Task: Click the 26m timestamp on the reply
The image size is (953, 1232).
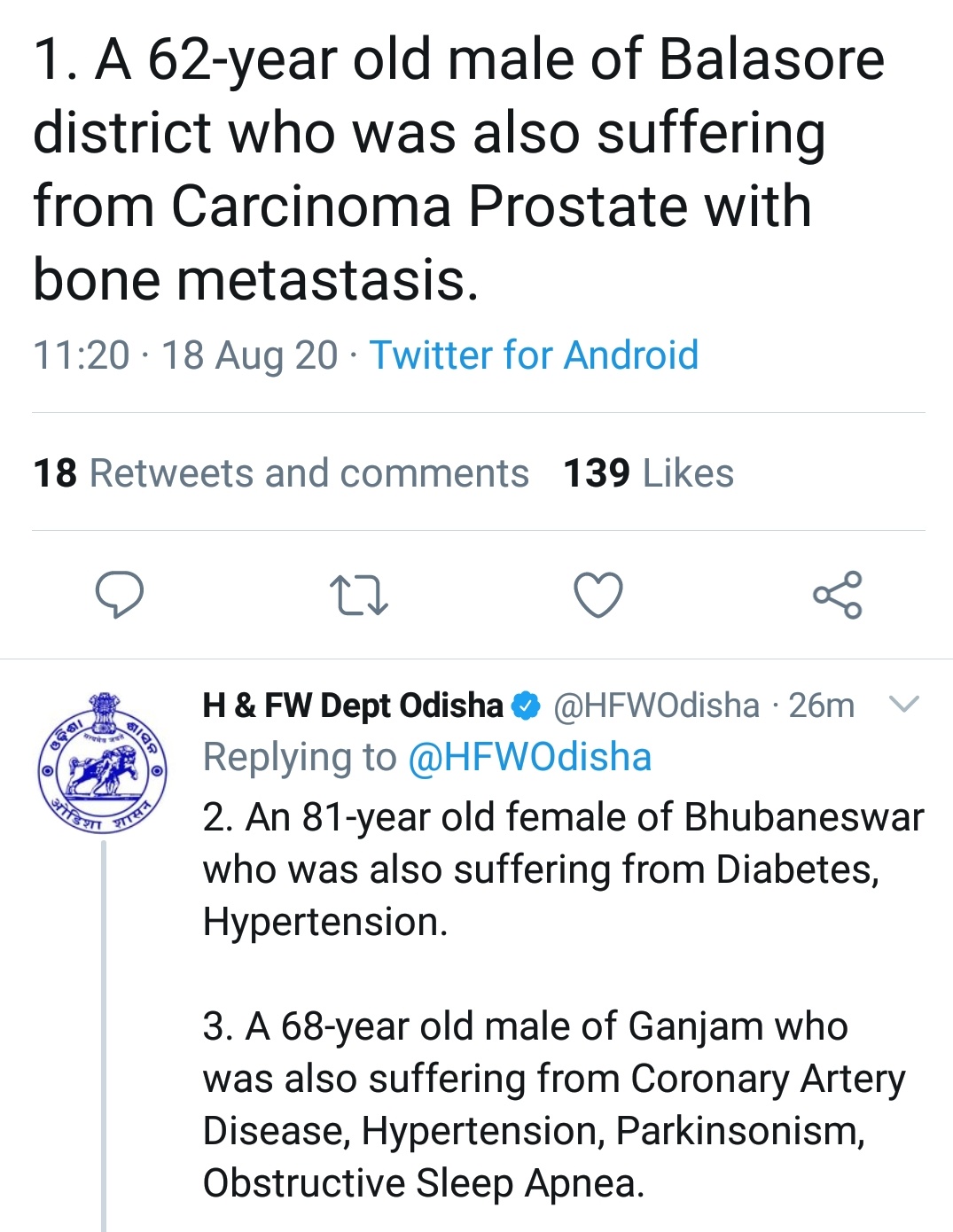Action: point(822,706)
